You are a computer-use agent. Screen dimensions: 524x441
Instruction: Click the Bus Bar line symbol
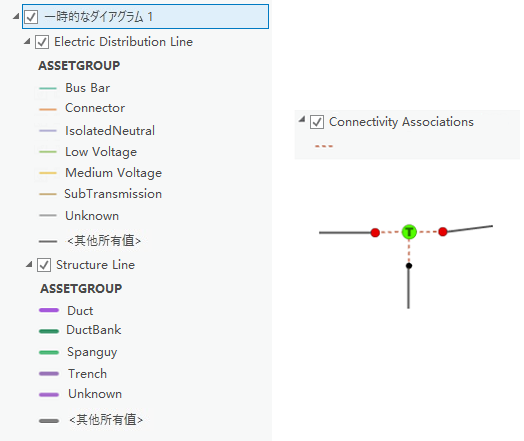(x=48, y=89)
